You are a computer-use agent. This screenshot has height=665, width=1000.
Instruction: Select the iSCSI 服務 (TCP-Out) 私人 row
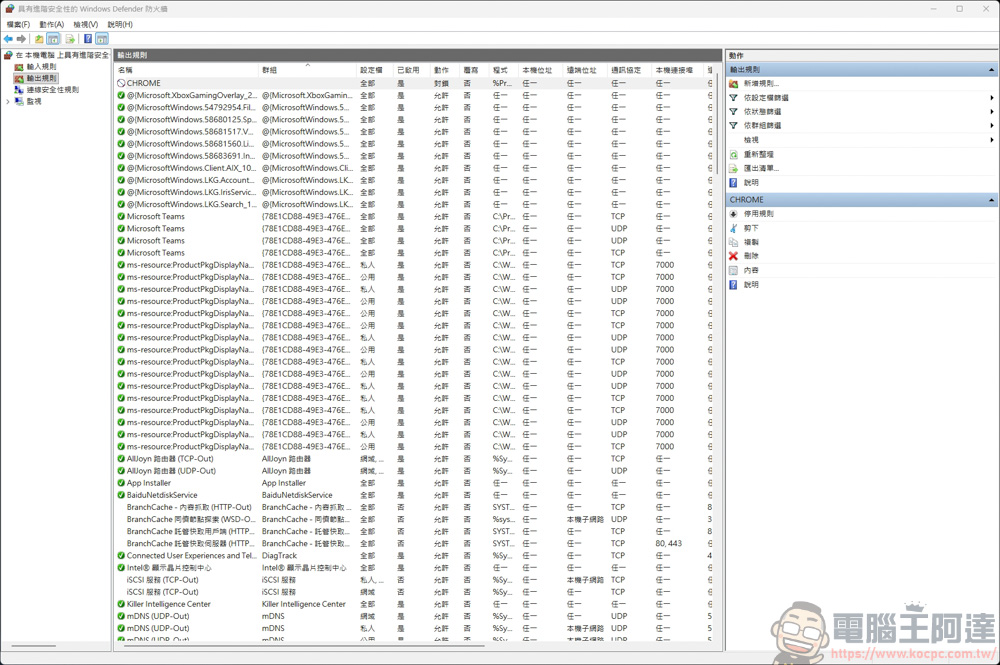414,580
